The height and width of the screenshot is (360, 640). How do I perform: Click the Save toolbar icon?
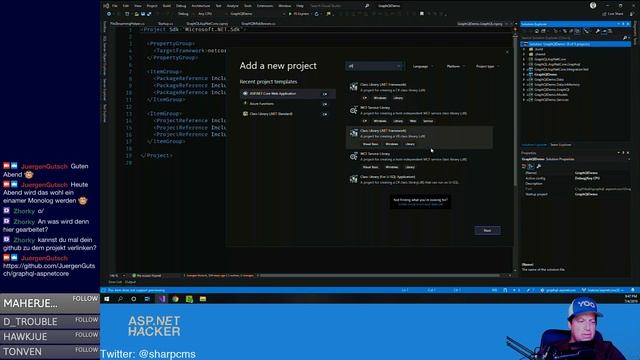pos(143,14)
